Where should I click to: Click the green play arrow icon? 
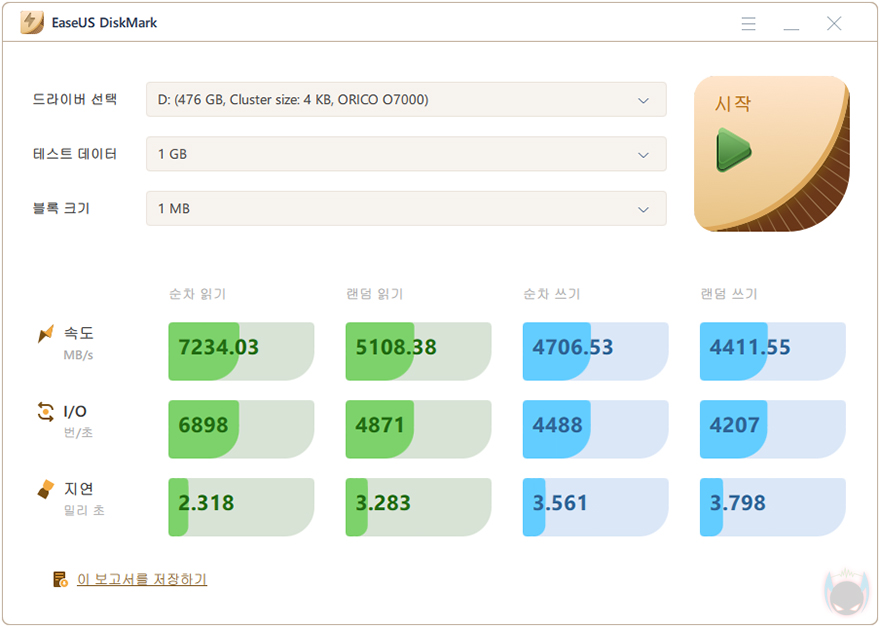tap(734, 150)
